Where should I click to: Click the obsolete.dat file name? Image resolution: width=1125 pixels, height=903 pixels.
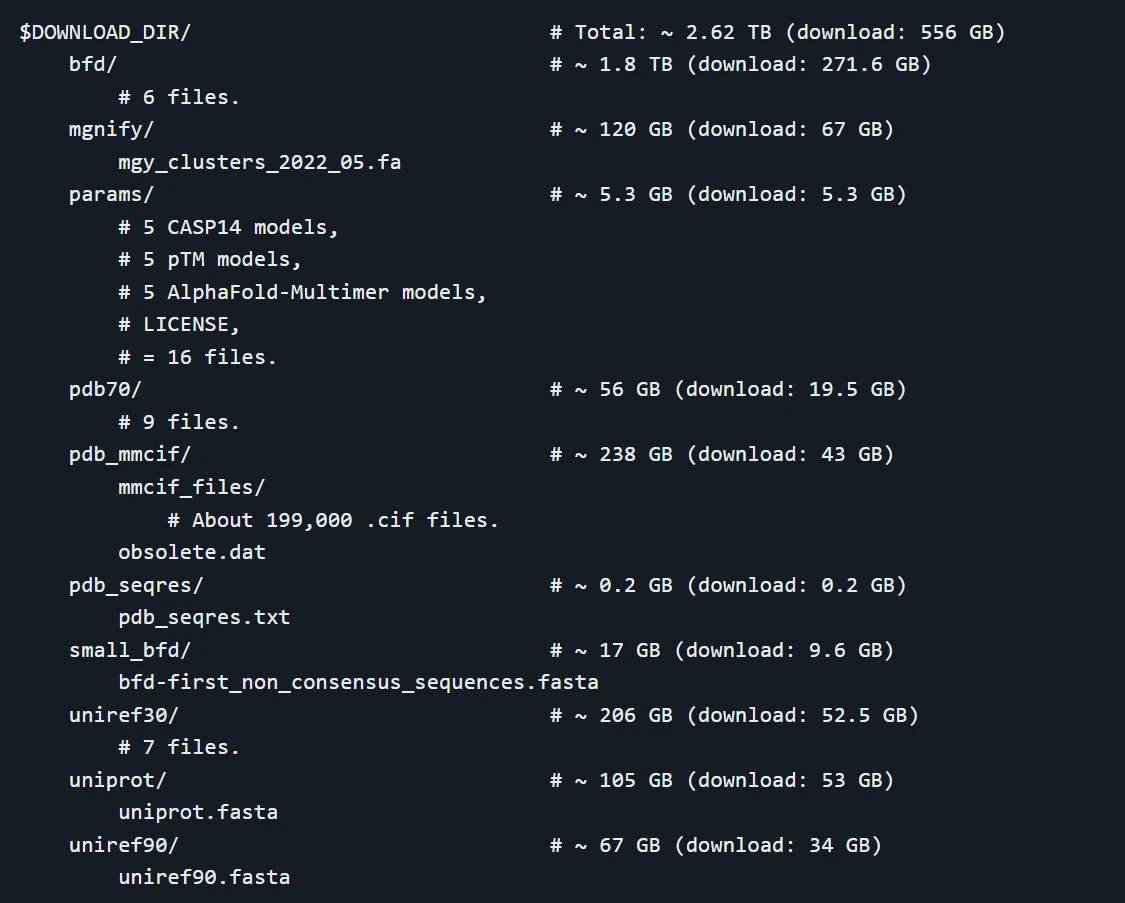[192, 552]
